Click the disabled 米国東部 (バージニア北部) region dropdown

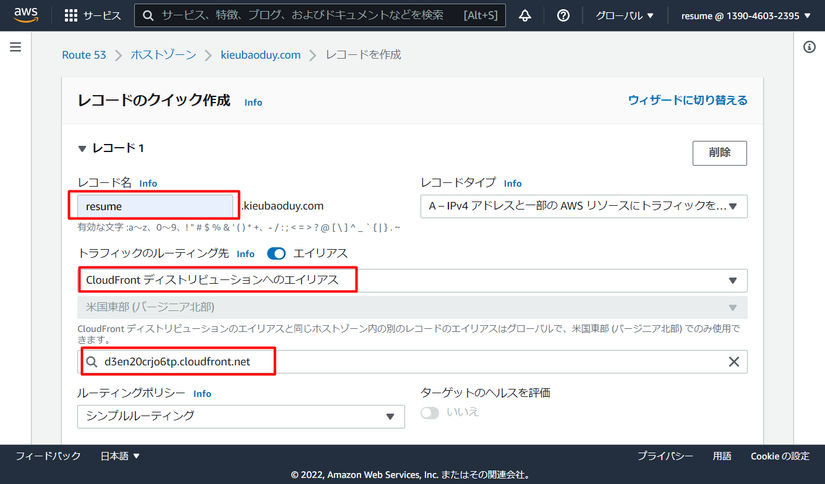pyautogui.click(x=412, y=307)
